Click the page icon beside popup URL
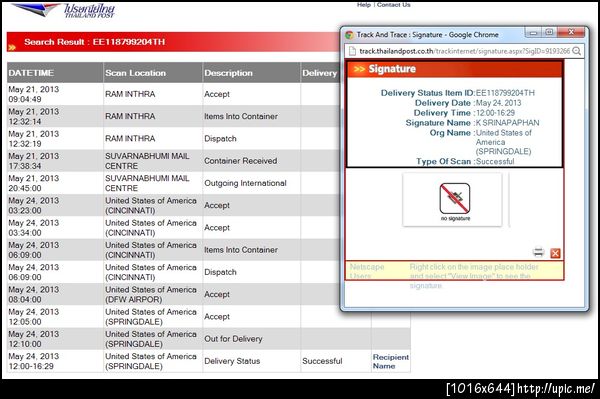This screenshot has height=399, width=600. click(352, 51)
